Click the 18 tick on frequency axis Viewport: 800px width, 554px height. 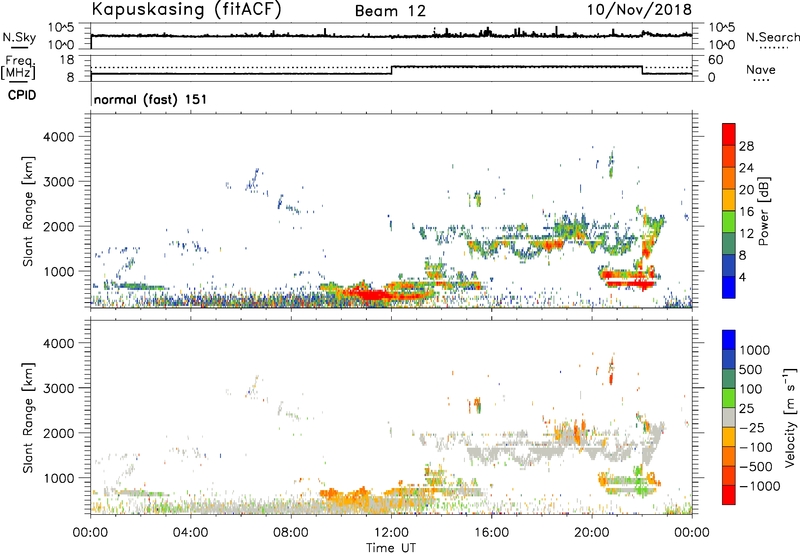click(x=67, y=60)
